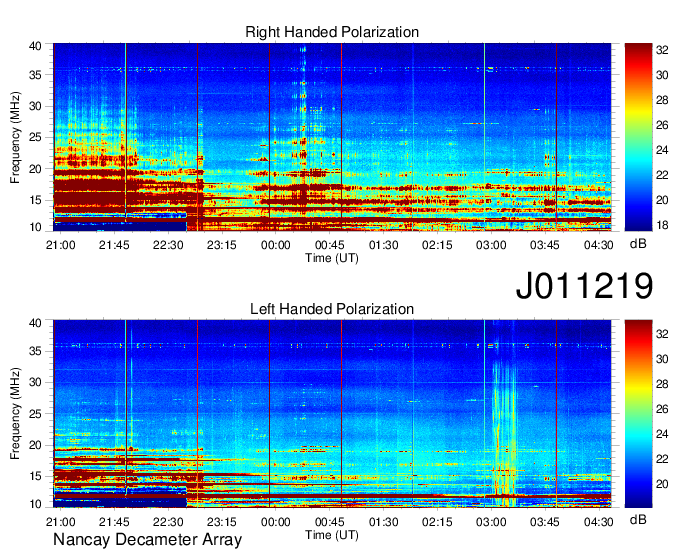Click 21:00 time tick on Left Handed plot

point(60,522)
